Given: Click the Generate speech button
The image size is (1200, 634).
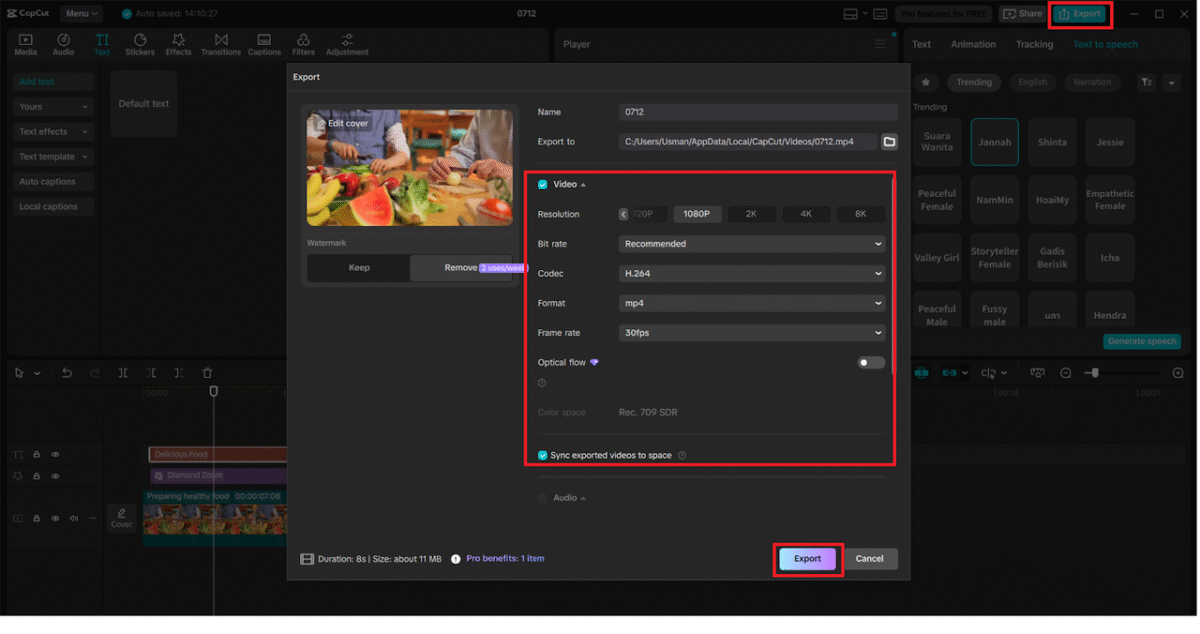Looking at the screenshot, I should tap(1142, 341).
